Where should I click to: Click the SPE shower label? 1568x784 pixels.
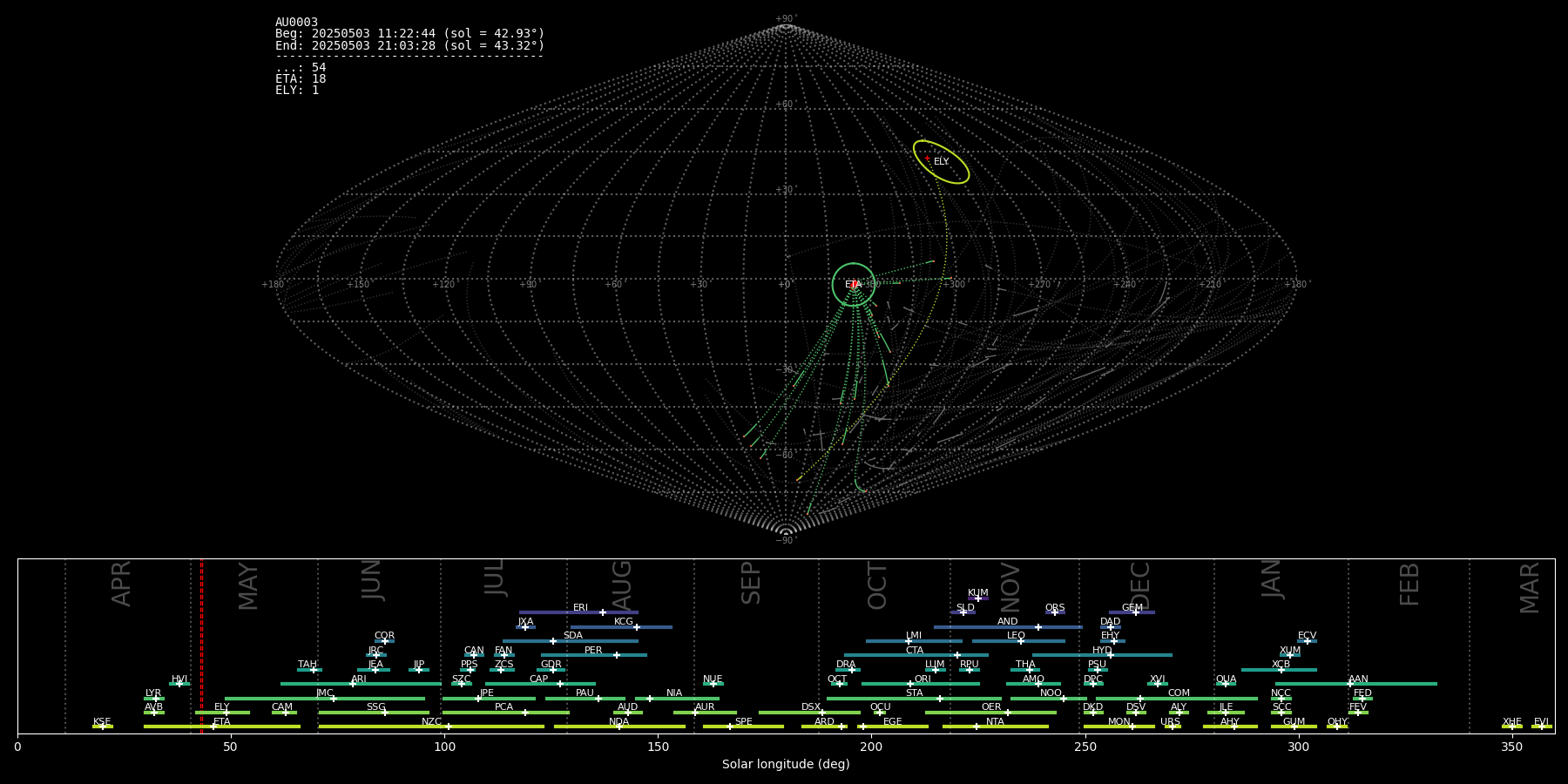[743, 722]
